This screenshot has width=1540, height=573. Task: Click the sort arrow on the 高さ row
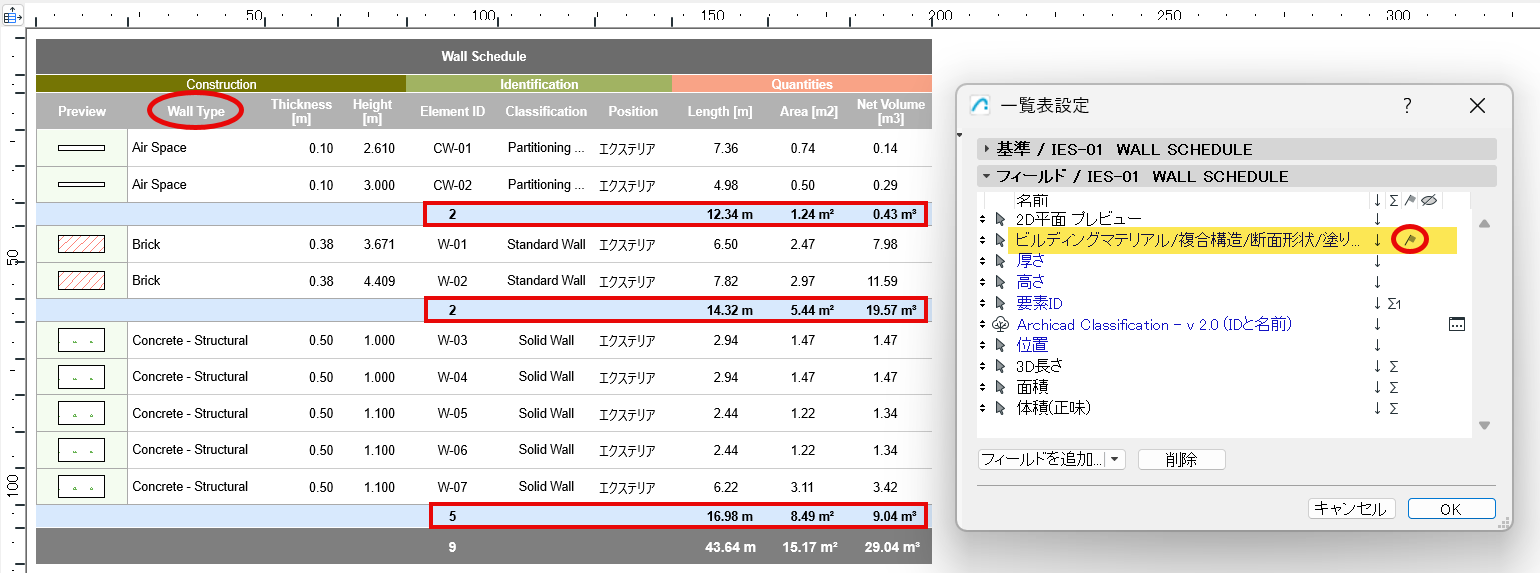pos(1377,282)
